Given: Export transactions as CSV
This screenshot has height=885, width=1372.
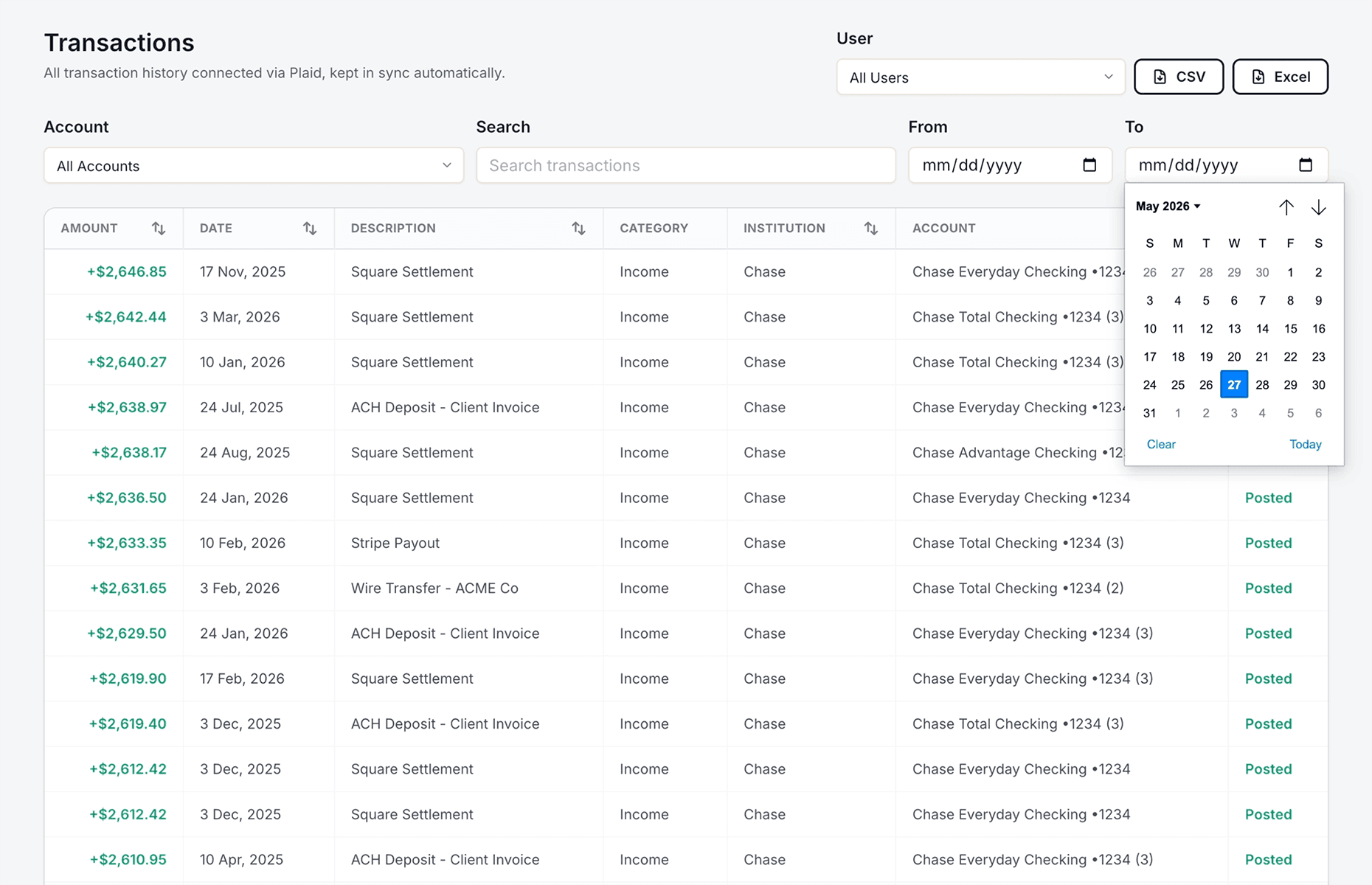Looking at the screenshot, I should tap(1179, 77).
